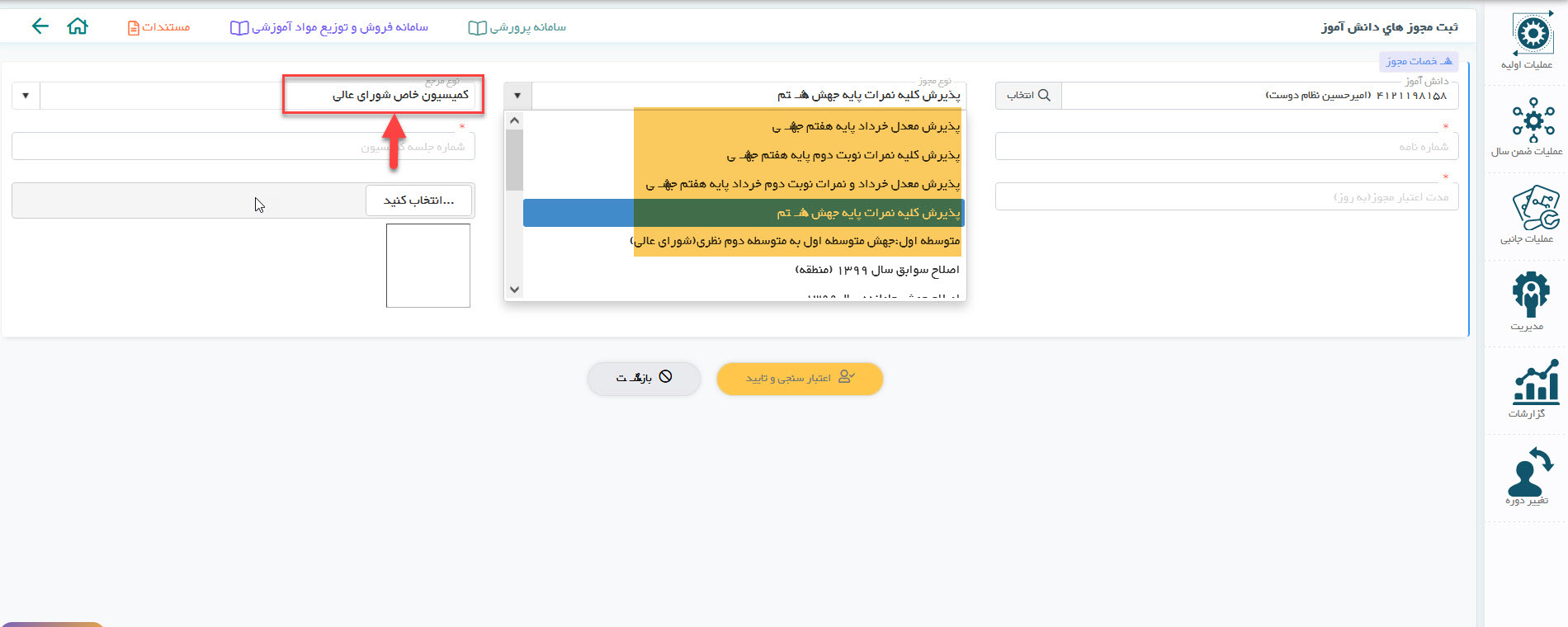Open the عملیات اولیه sidebar icon
Image resolution: width=1568 pixels, height=627 pixels.
pos(1532,40)
